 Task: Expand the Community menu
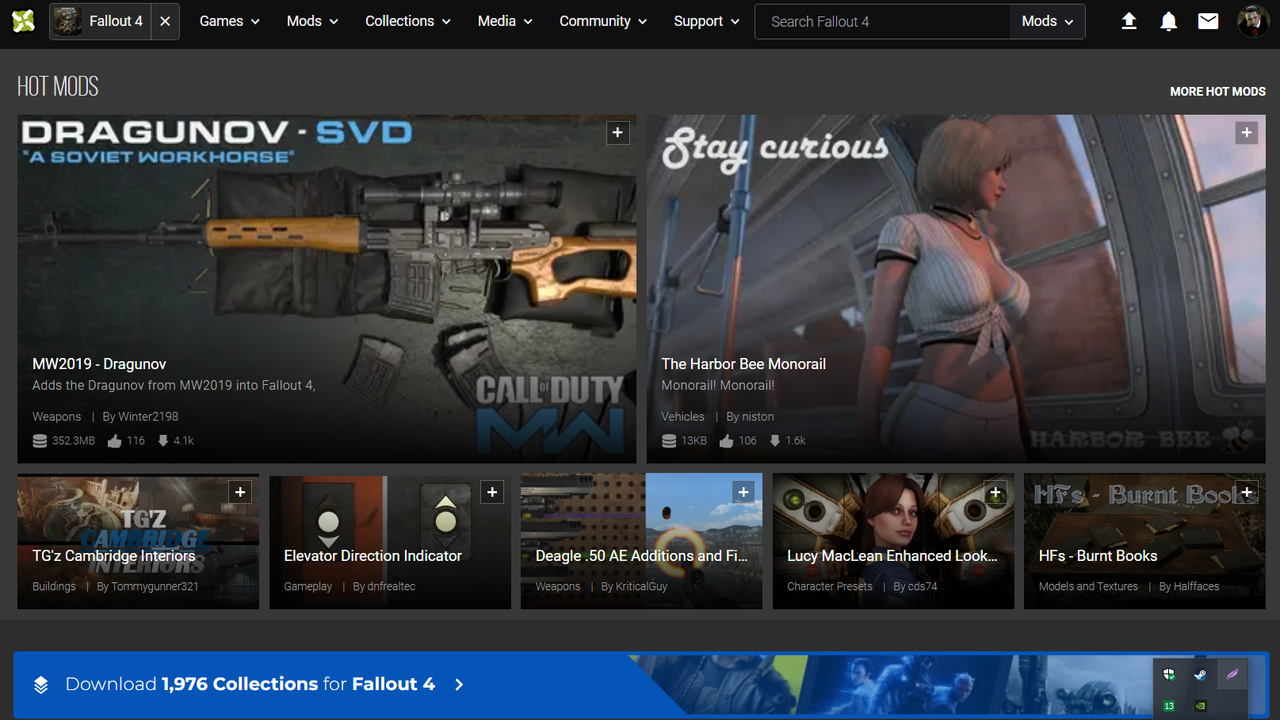[x=603, y=21]
